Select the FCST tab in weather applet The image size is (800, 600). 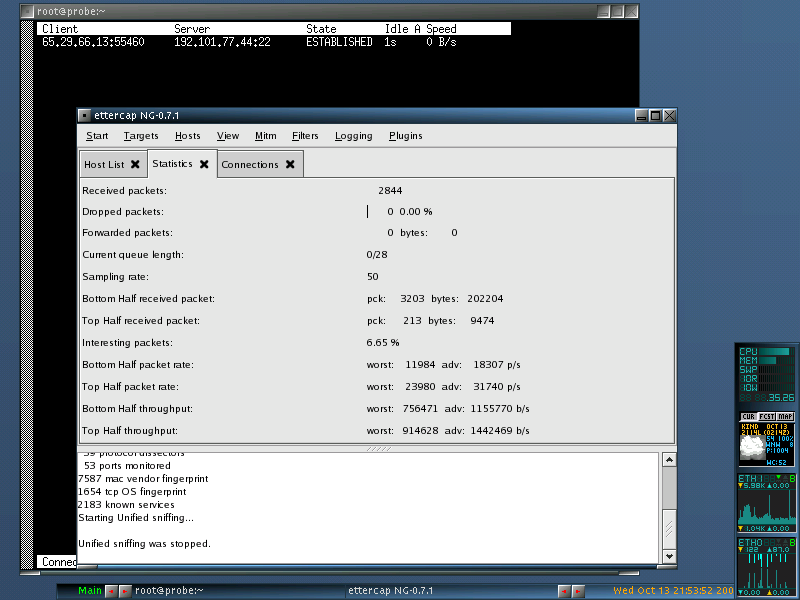click(x=767, y=416)
